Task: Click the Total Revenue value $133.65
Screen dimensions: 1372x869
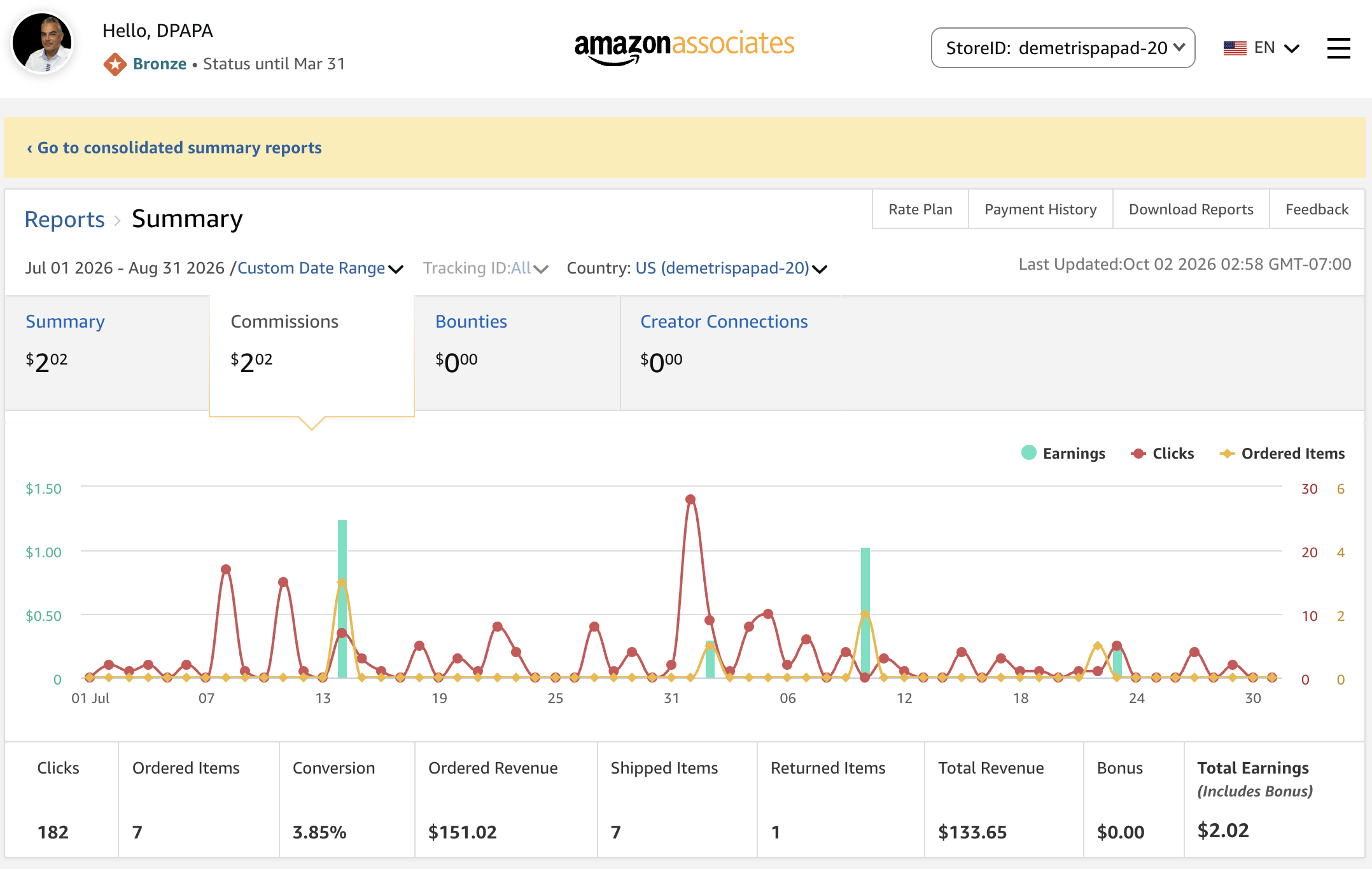Action: click(x=972, y=832)
